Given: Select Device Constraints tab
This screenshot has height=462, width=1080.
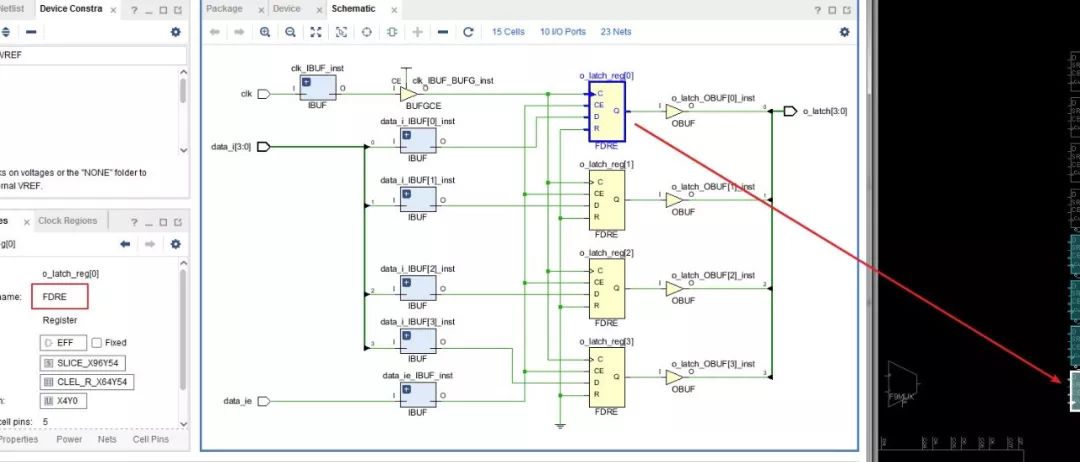Looking at the screenshot, I should 71,9.
